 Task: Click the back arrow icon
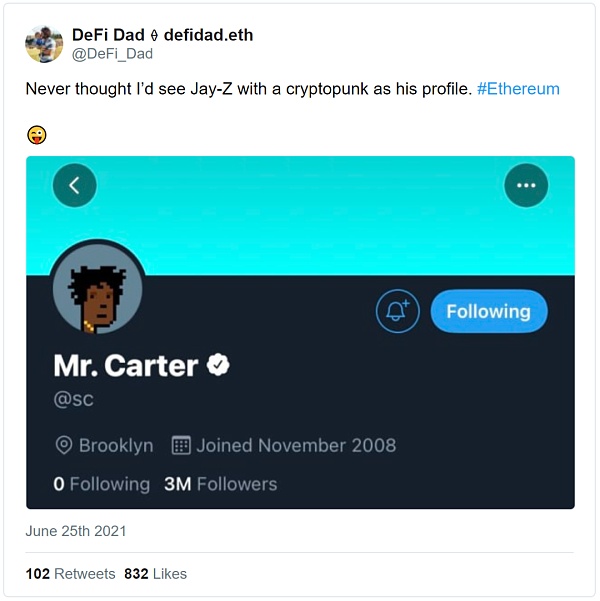(x=75, y=185)
